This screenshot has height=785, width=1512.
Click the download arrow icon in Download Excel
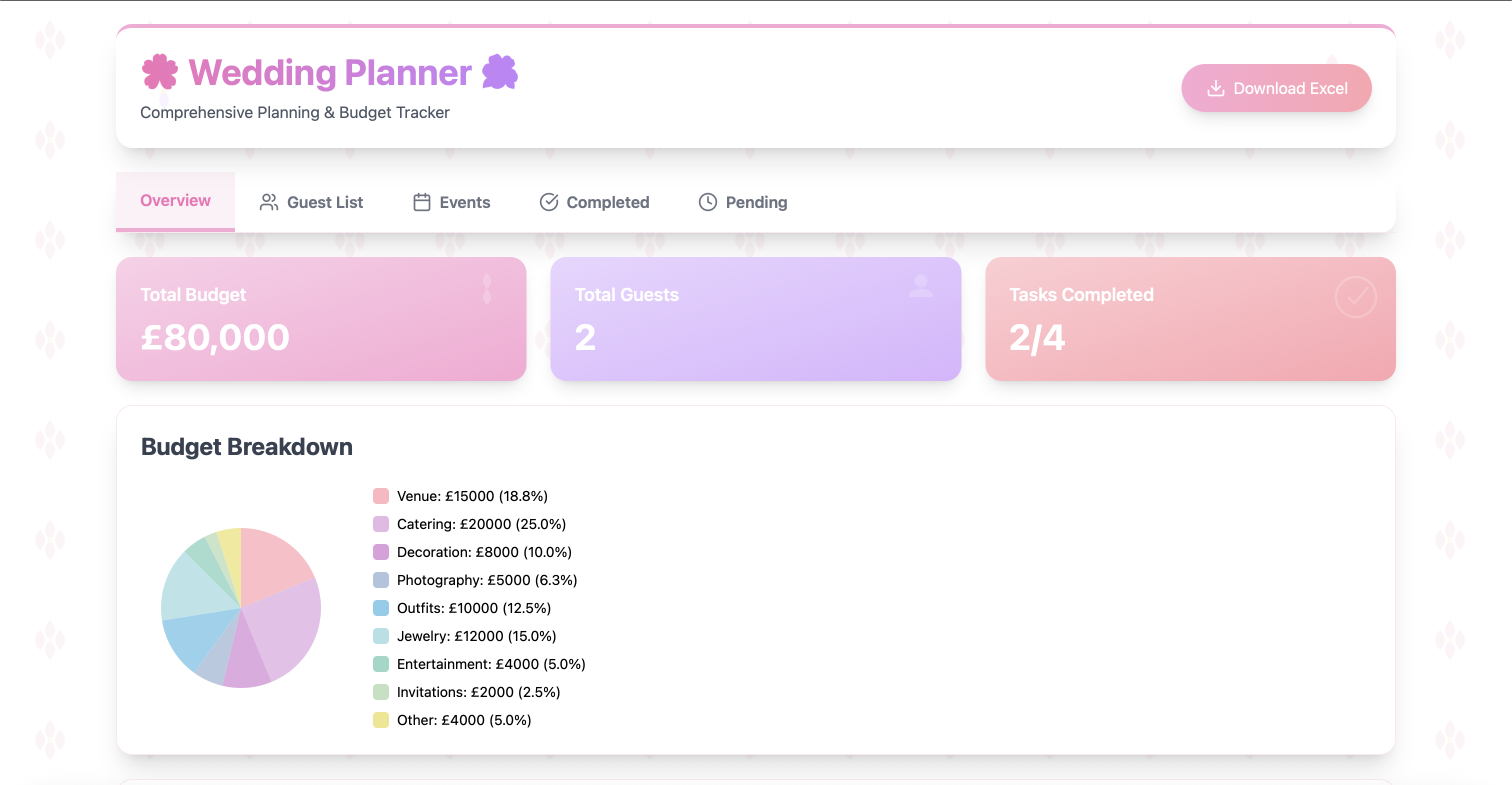click(1216, 87)
